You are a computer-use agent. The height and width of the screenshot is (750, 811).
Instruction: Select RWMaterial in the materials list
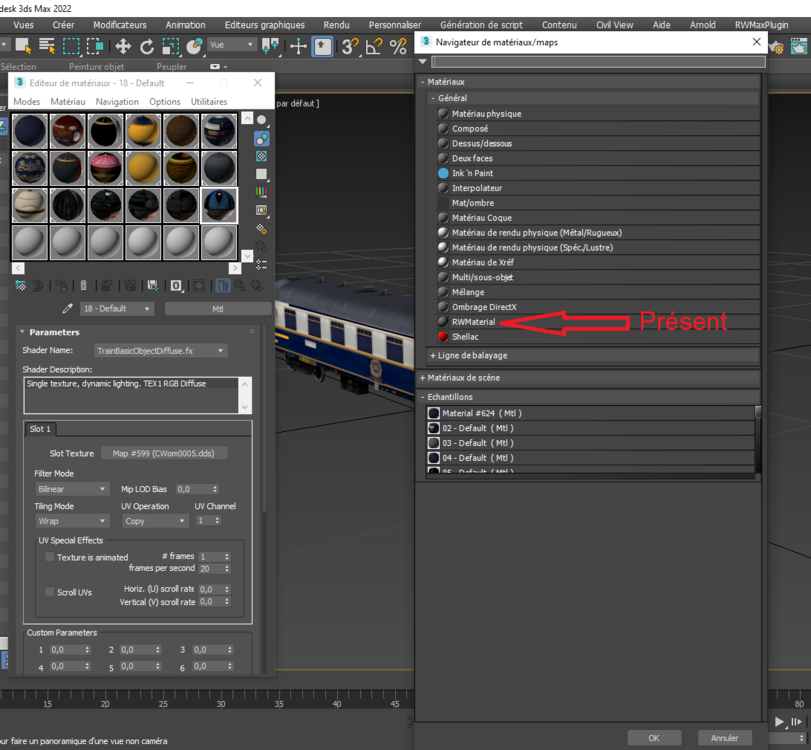[473, 322]
